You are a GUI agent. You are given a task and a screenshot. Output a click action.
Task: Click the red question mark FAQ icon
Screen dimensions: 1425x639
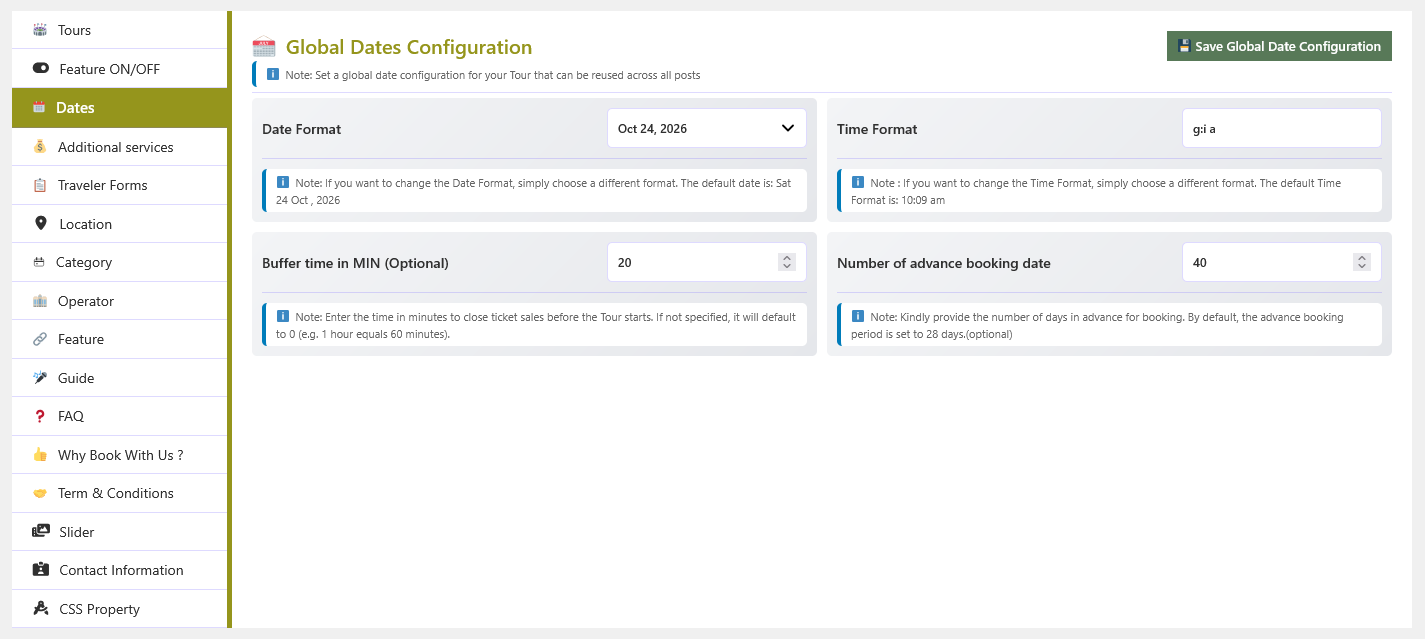pyautogui.click(x=40, y=416)
